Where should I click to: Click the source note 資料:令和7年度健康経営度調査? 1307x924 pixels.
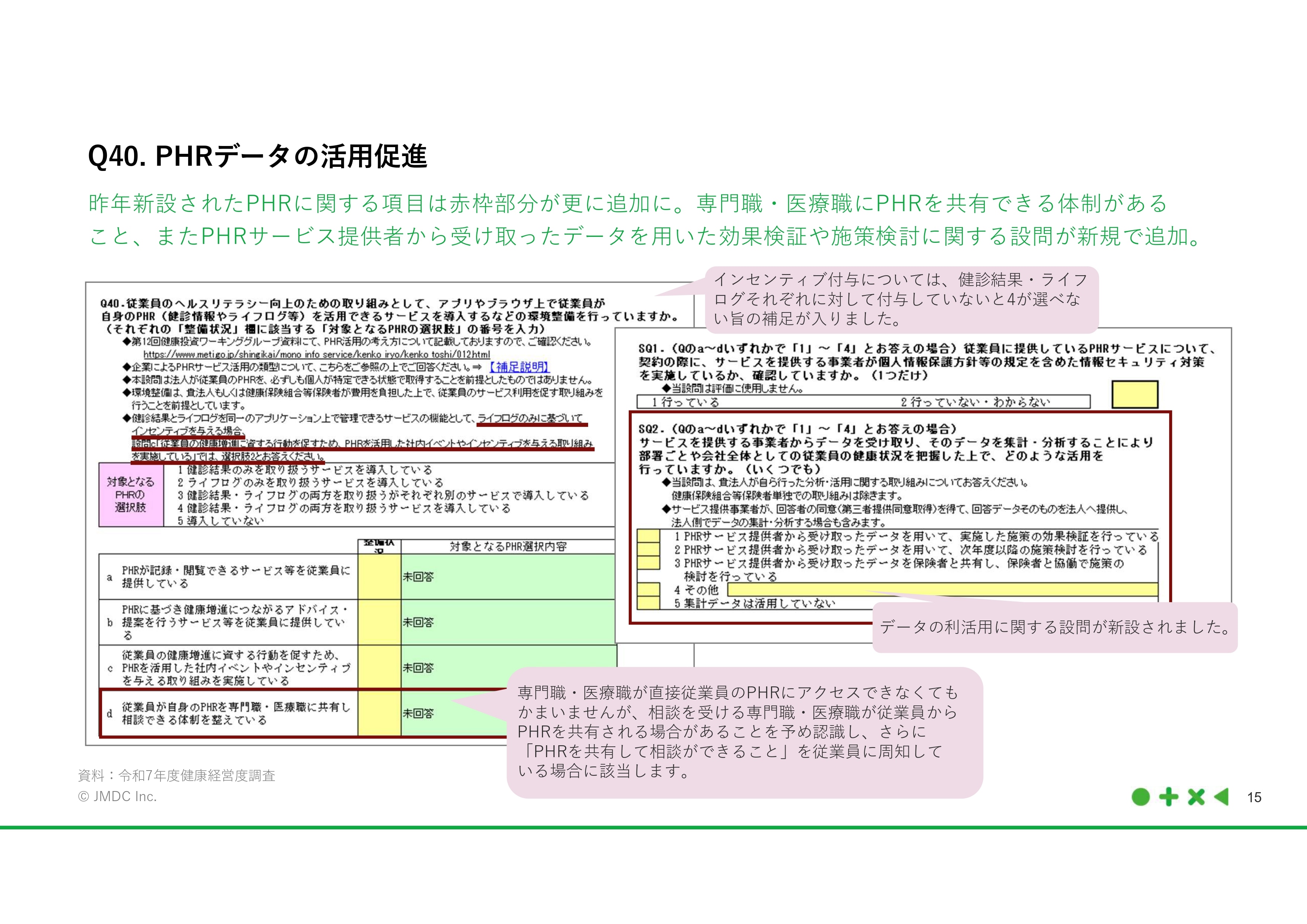177,775
